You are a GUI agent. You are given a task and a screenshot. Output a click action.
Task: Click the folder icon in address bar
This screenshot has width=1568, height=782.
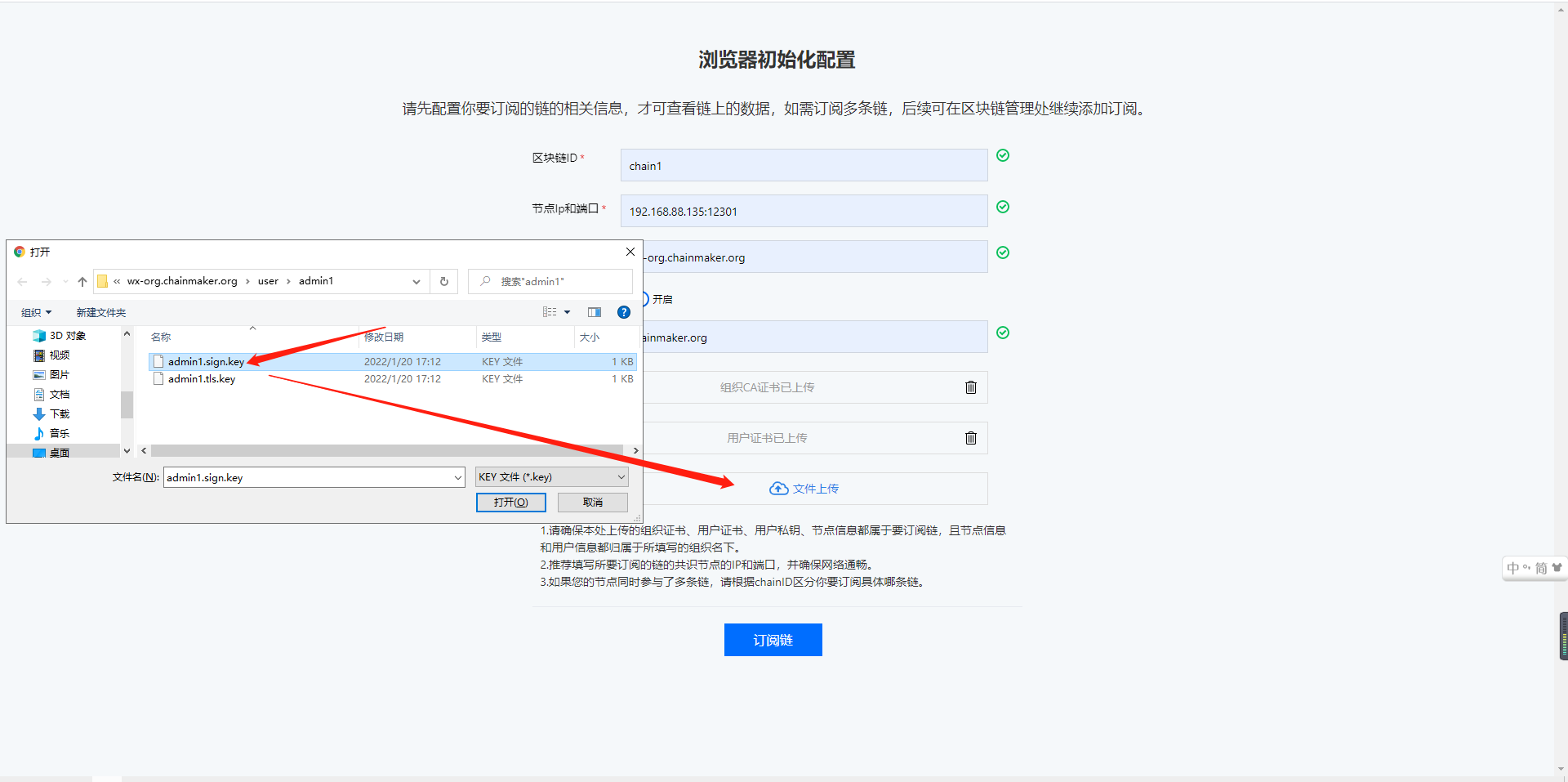coord(103,281)
